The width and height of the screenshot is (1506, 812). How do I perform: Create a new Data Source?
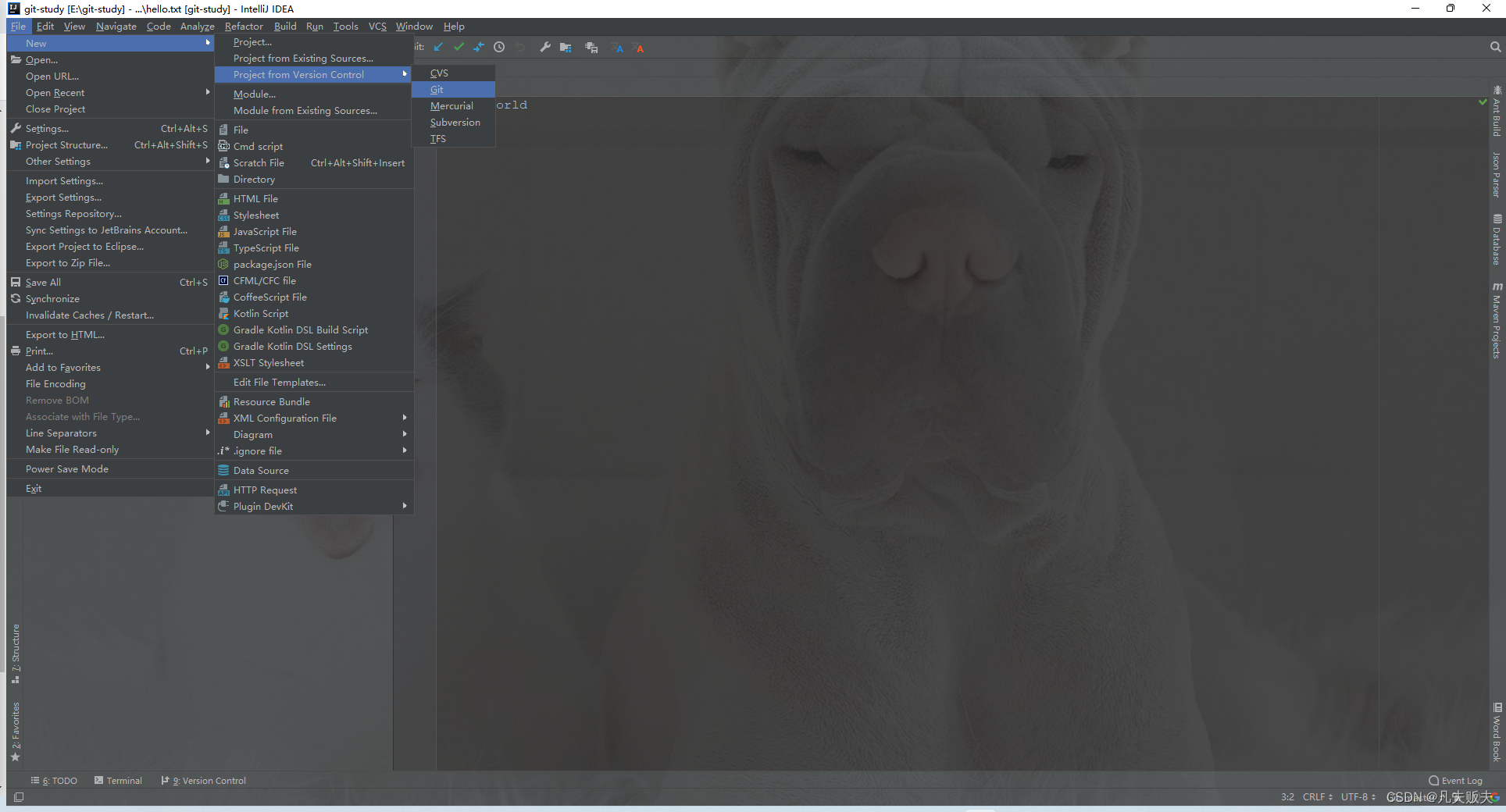[314, 470]
